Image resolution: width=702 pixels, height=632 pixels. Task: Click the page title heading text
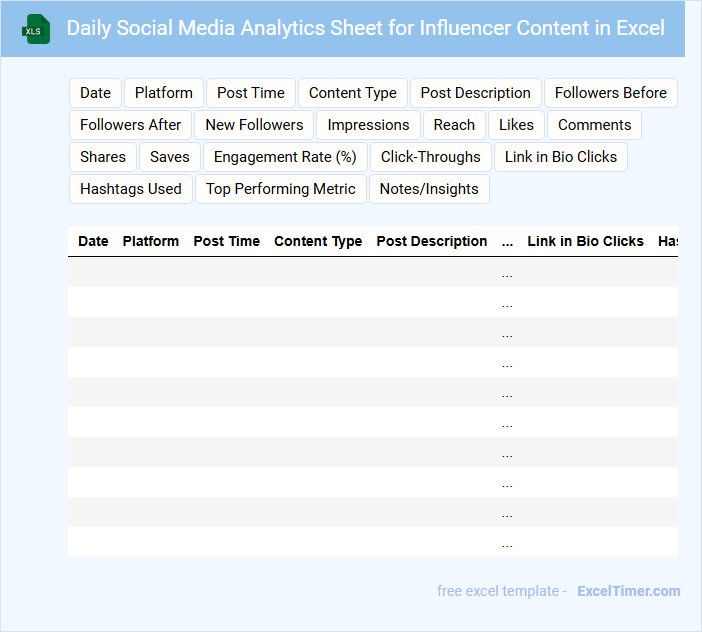[x=365, y=28]
